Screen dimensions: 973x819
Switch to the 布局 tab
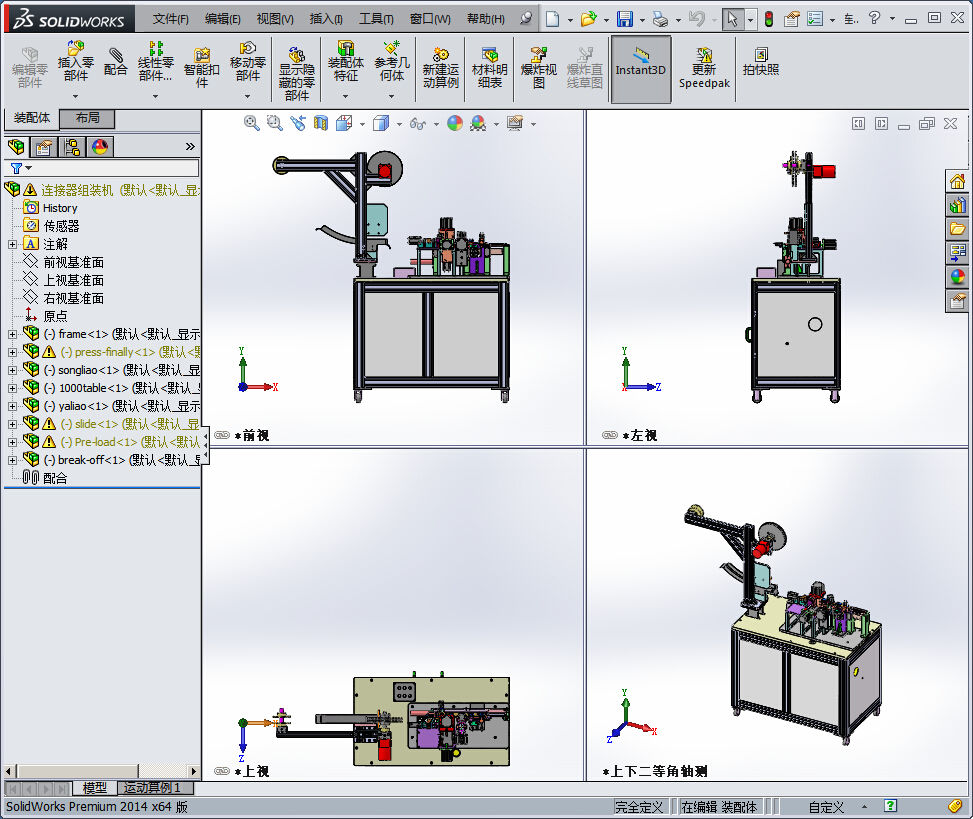pyautogui.click(x=87, y=118)
